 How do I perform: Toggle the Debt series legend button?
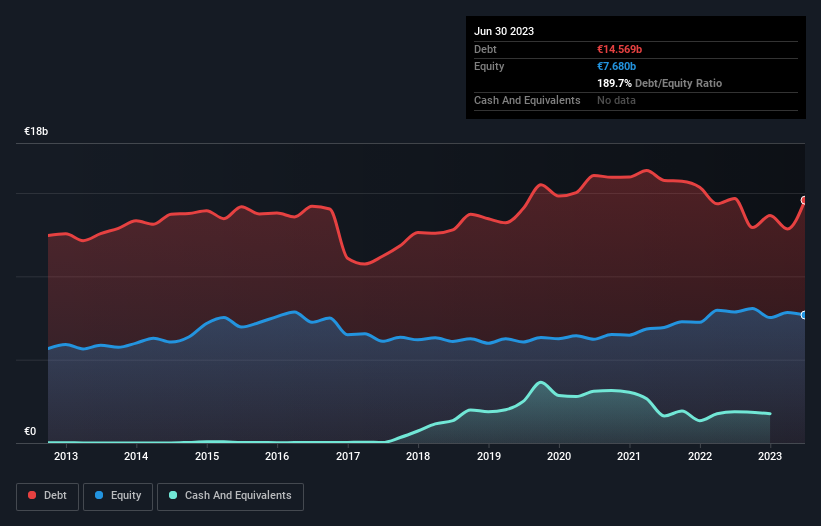click(48, 496)
